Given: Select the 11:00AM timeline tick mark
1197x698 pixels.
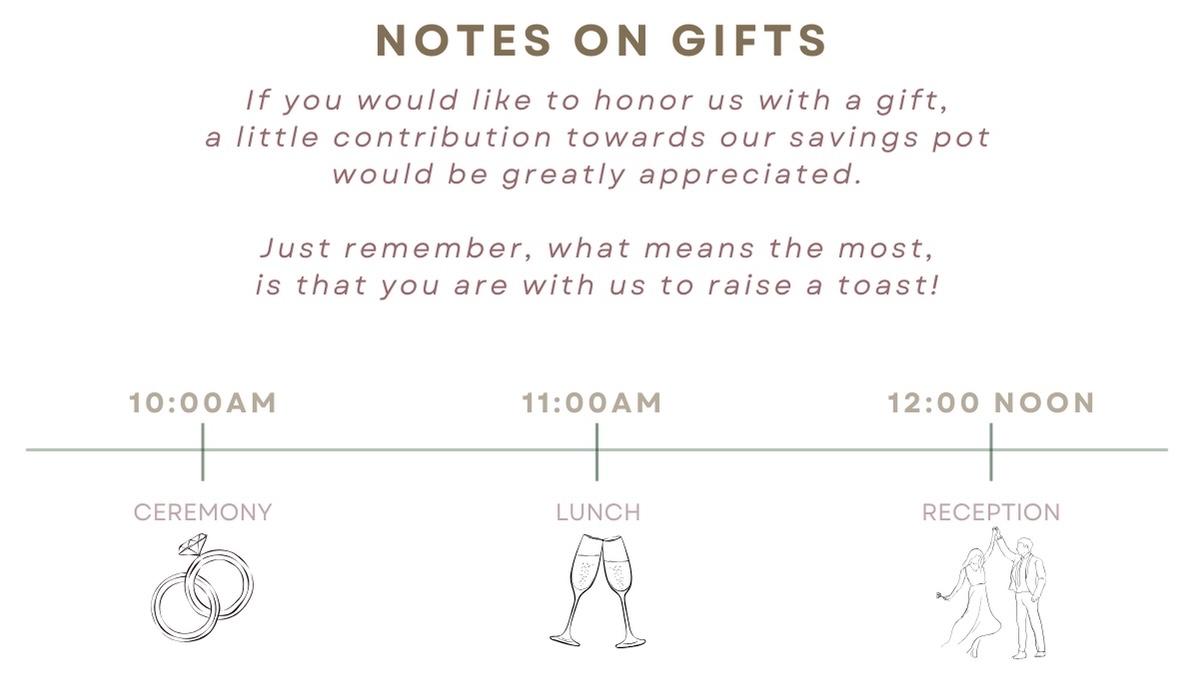Looking at the screenshot, I should click(x=597, y=451).
